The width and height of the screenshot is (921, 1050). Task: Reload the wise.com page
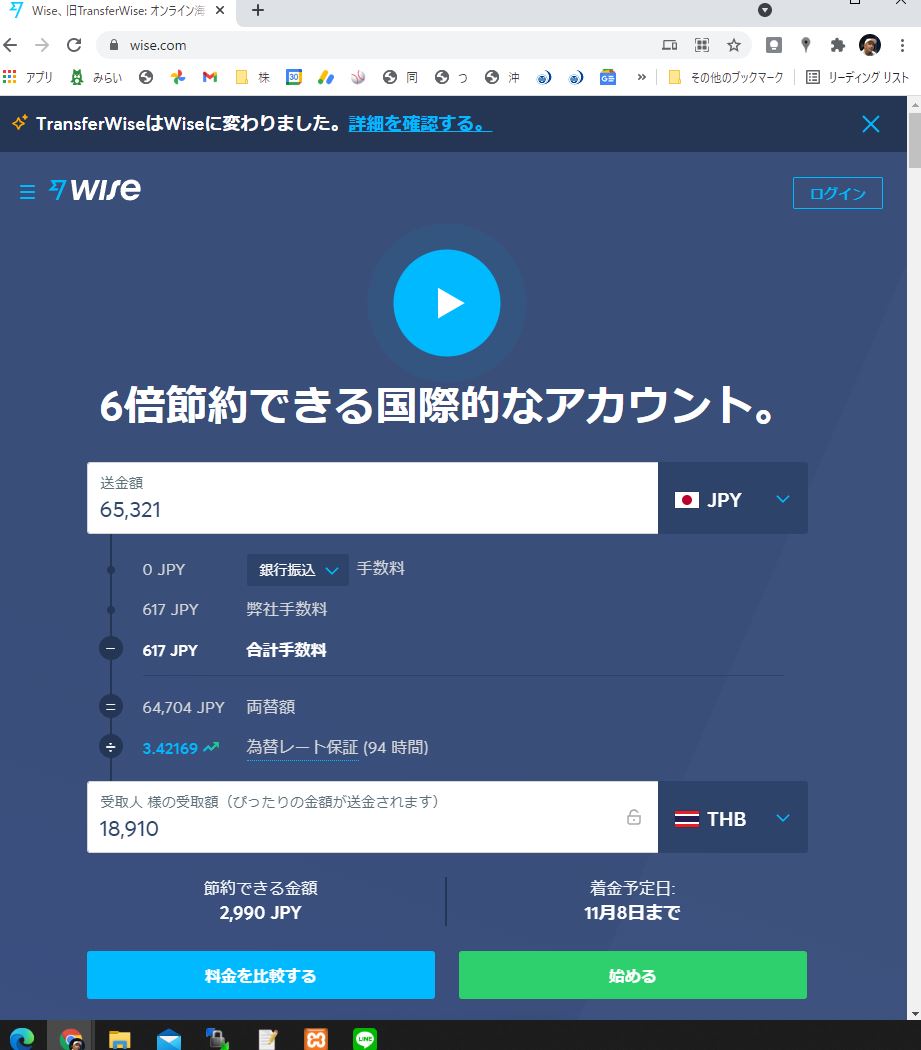(74, 45)
